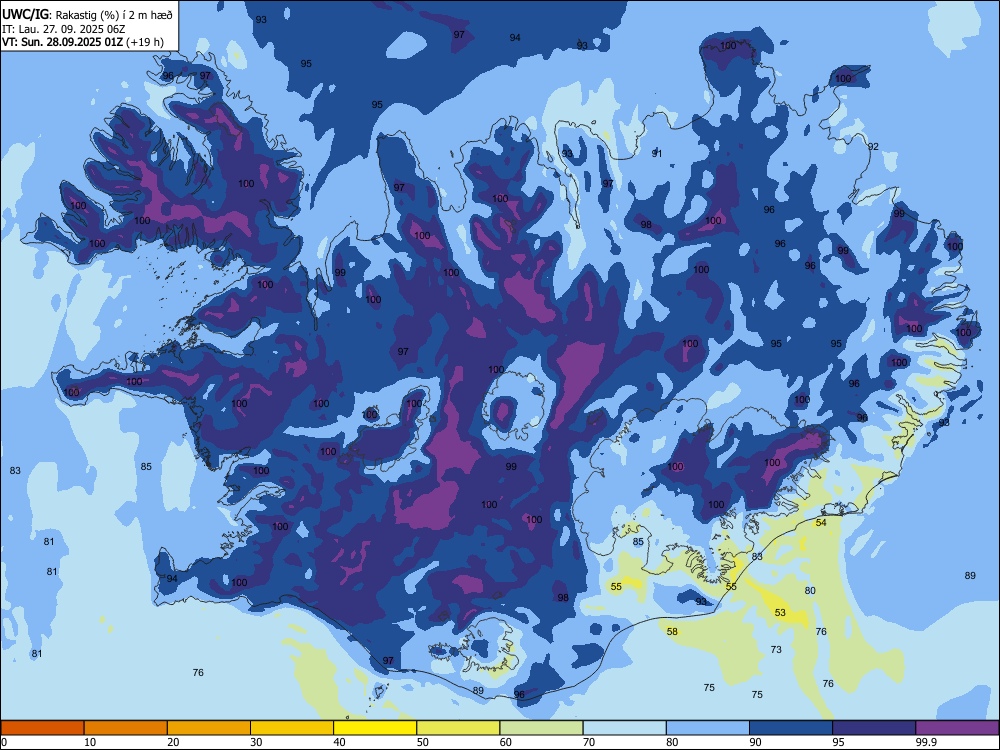Select the "73" humidity value on the map
1000x750 pixels.
[776, 650]
